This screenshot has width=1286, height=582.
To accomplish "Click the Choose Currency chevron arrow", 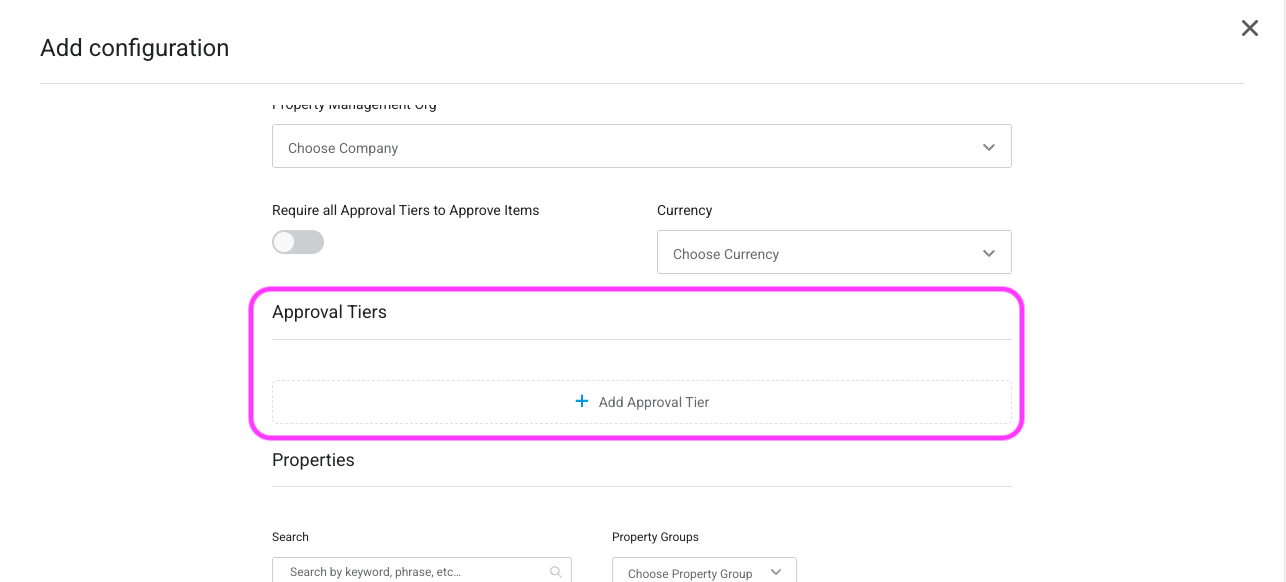I will (x=988, y=253).
